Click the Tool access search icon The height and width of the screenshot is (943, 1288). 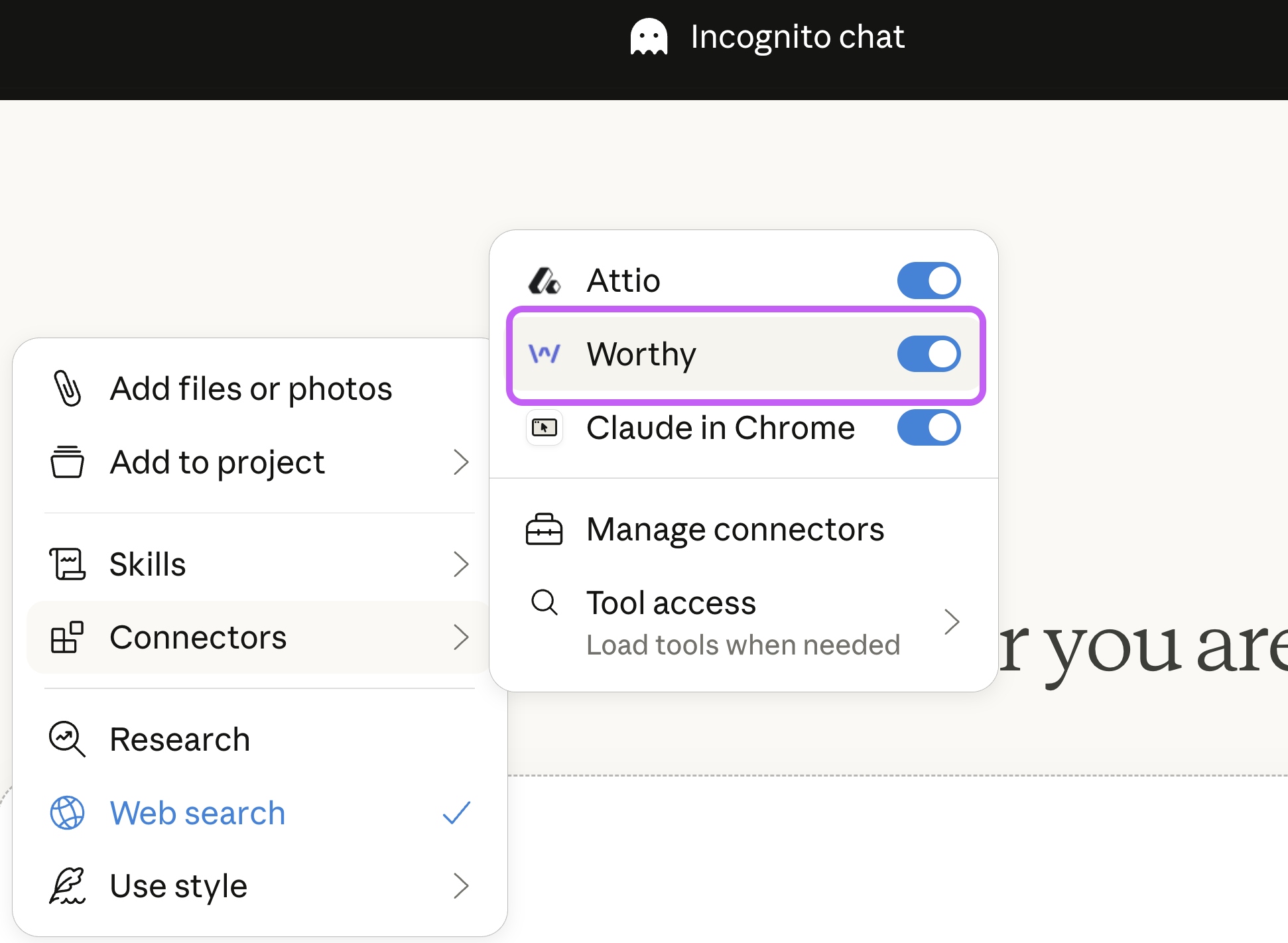coord(545,603)
